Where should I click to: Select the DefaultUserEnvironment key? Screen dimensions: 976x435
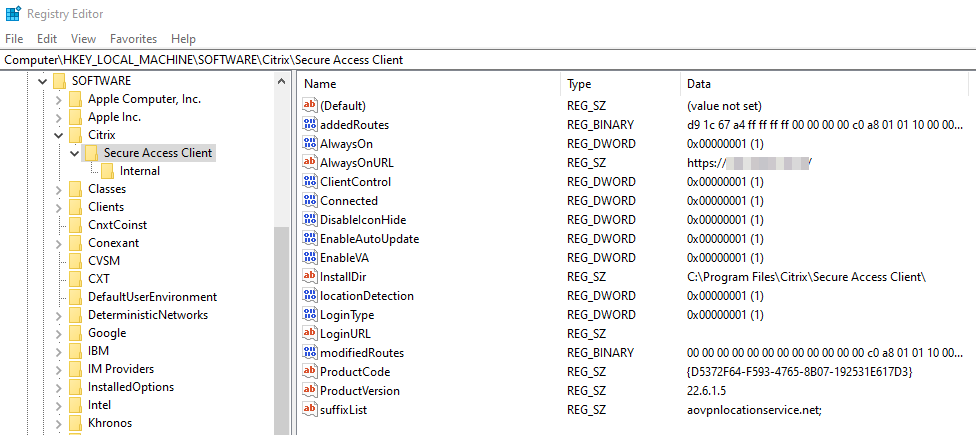click(x=152, y=297)
